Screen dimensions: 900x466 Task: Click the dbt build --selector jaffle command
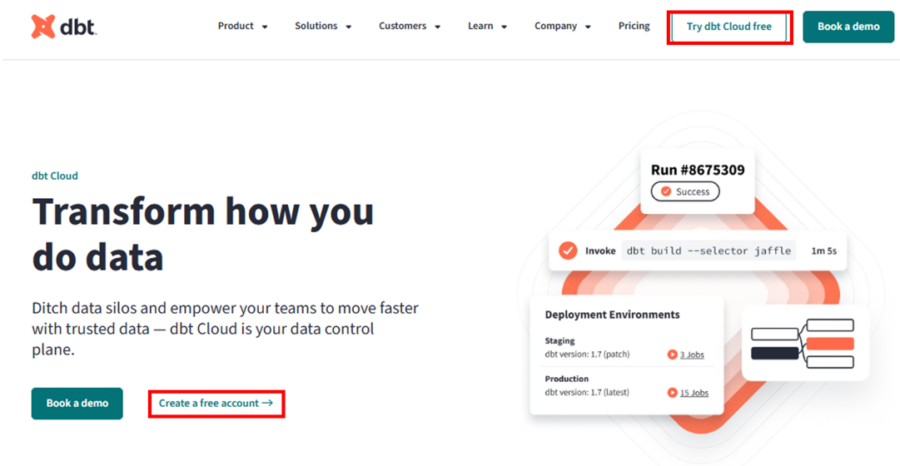[x=709, y=251]
